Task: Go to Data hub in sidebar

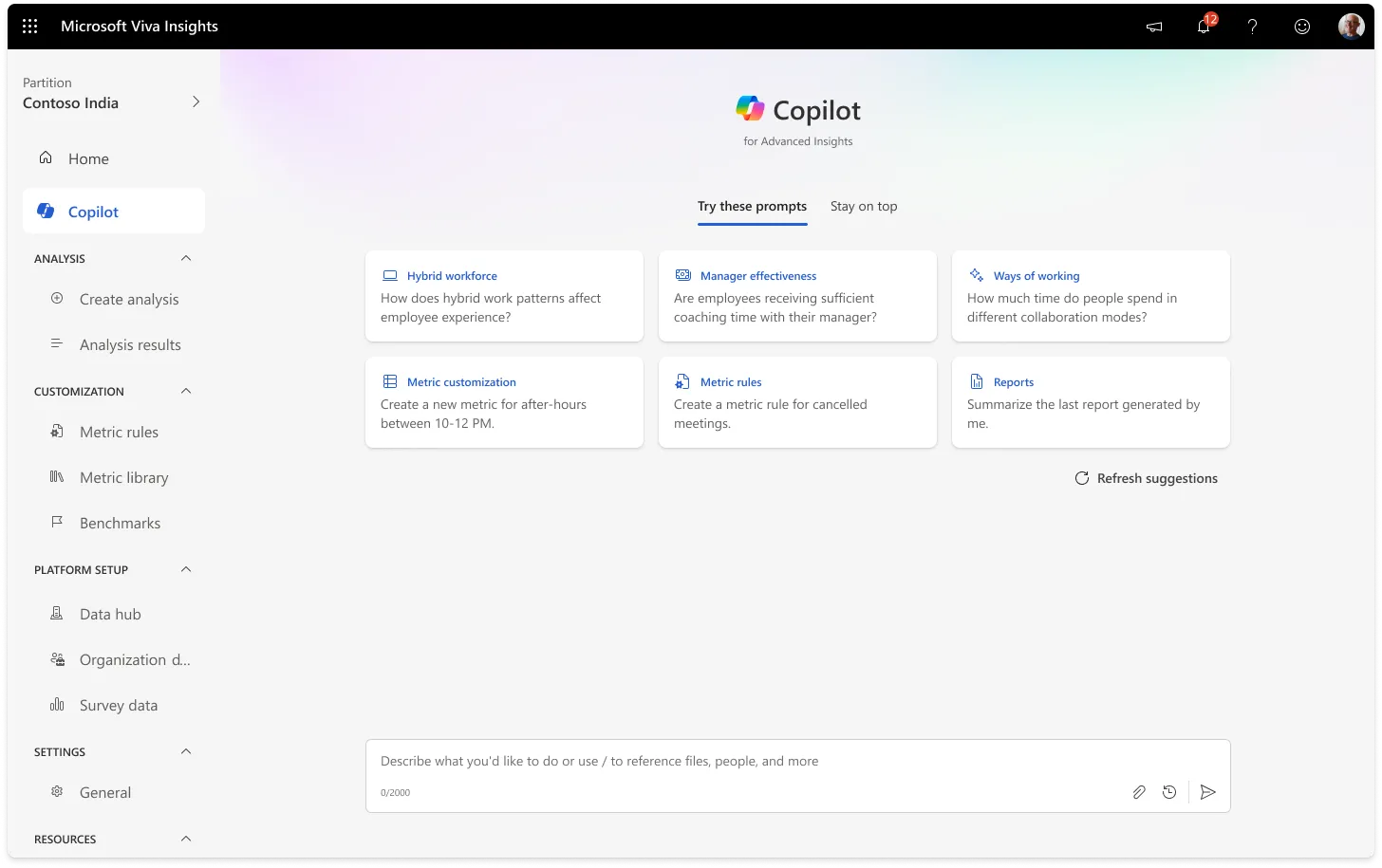Action: (110, 614)
